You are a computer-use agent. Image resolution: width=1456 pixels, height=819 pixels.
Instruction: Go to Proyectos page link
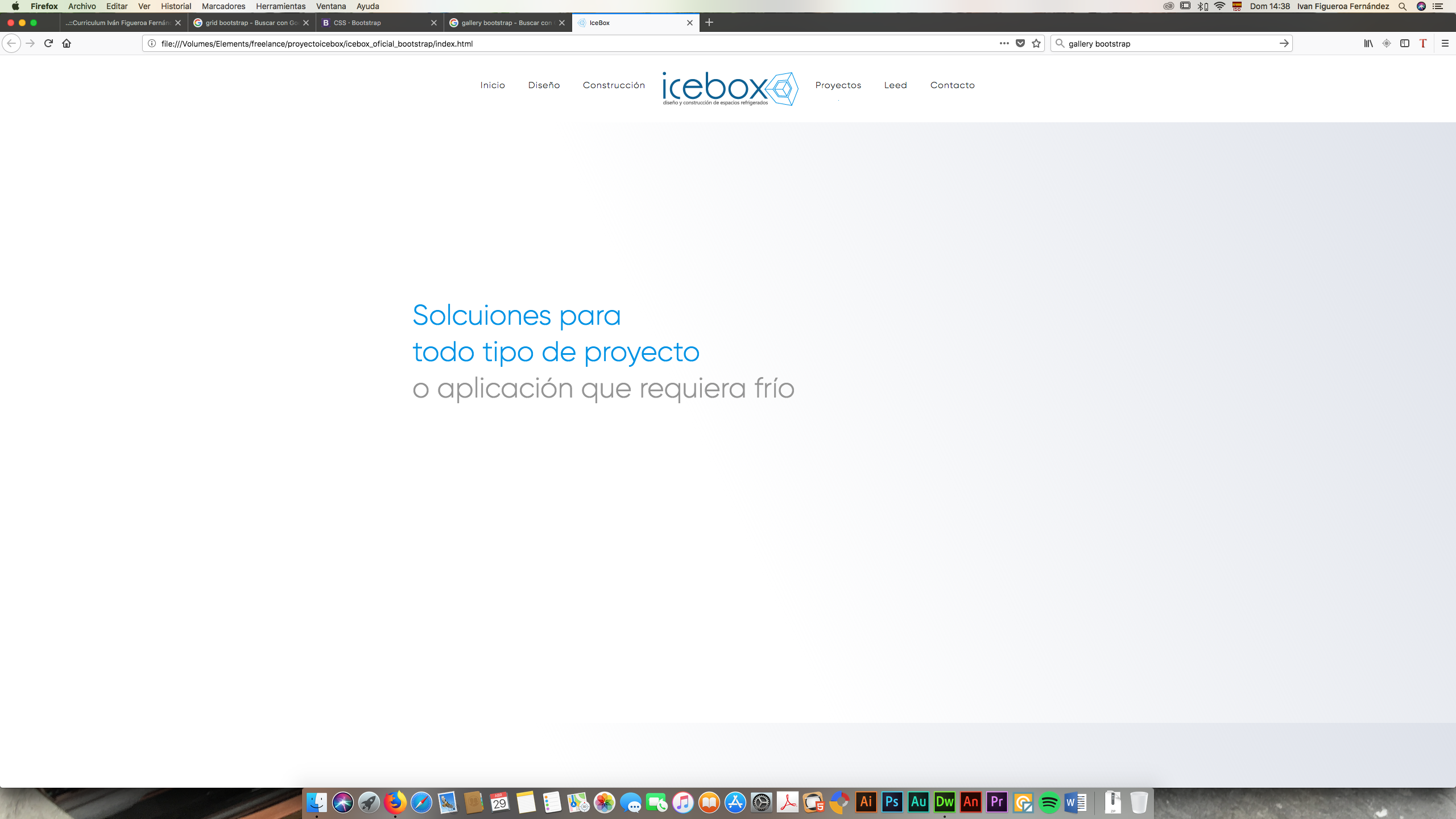coord(838,85)
